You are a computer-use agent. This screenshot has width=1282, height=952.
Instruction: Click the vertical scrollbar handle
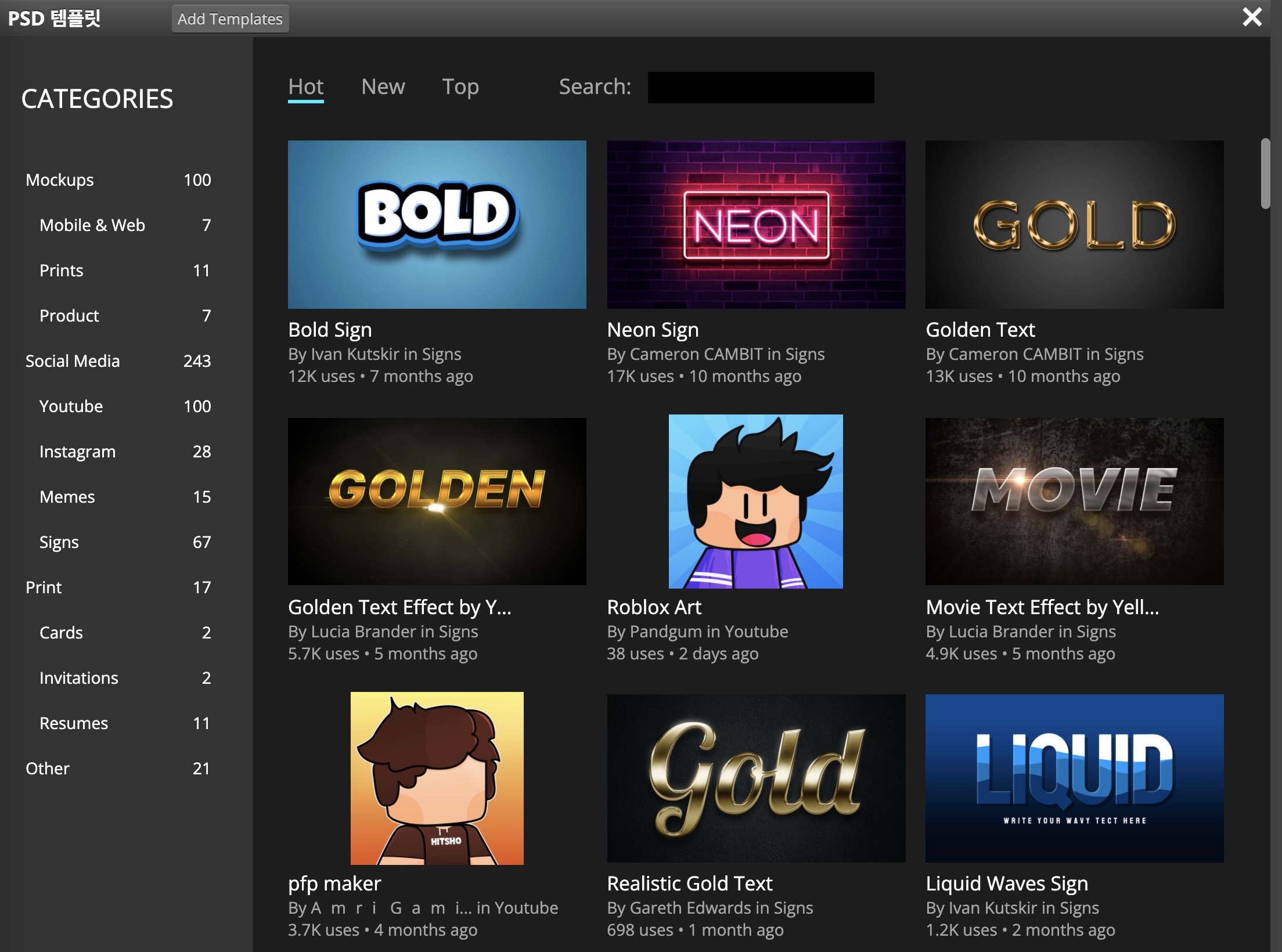pos(1265,173)
